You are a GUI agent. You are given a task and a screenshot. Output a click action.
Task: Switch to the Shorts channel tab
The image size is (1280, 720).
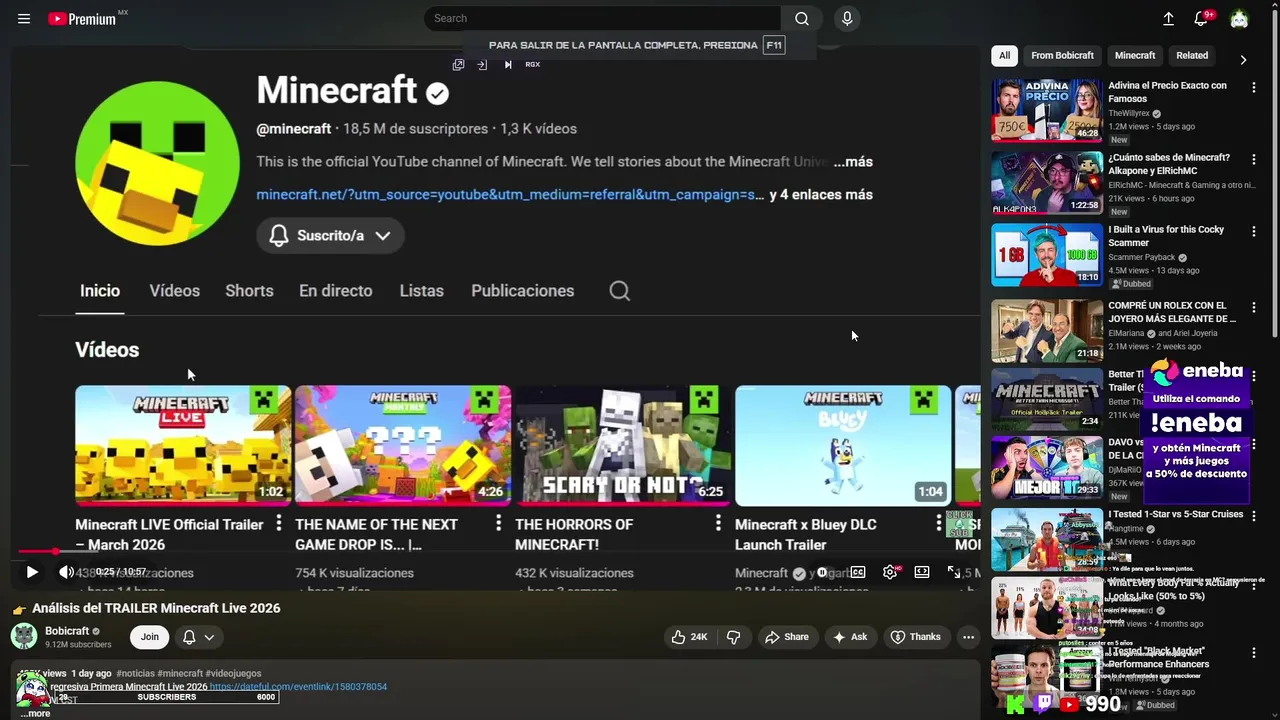point(249,291)
